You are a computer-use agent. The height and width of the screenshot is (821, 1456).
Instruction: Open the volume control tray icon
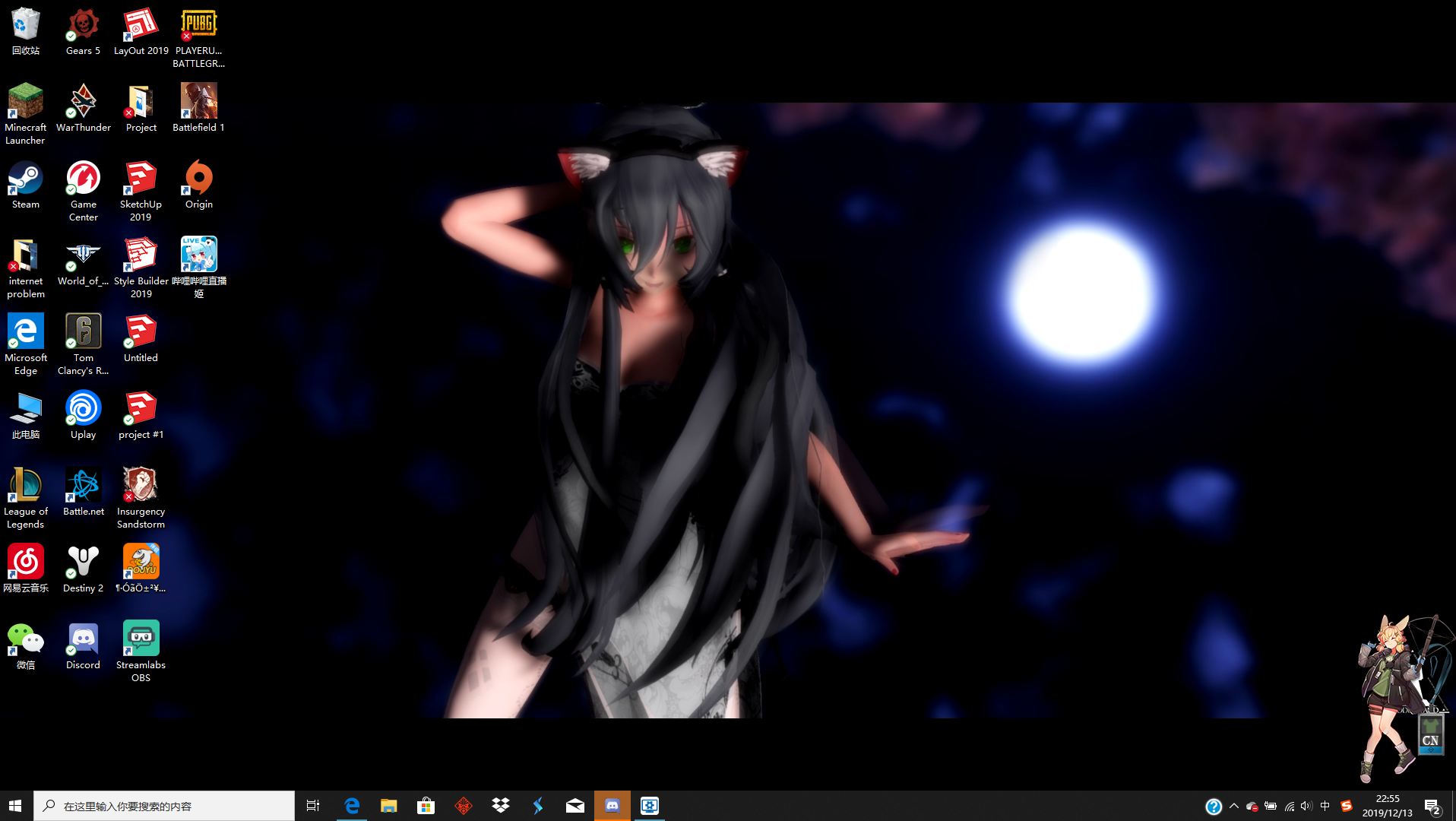pos(1307,807)
